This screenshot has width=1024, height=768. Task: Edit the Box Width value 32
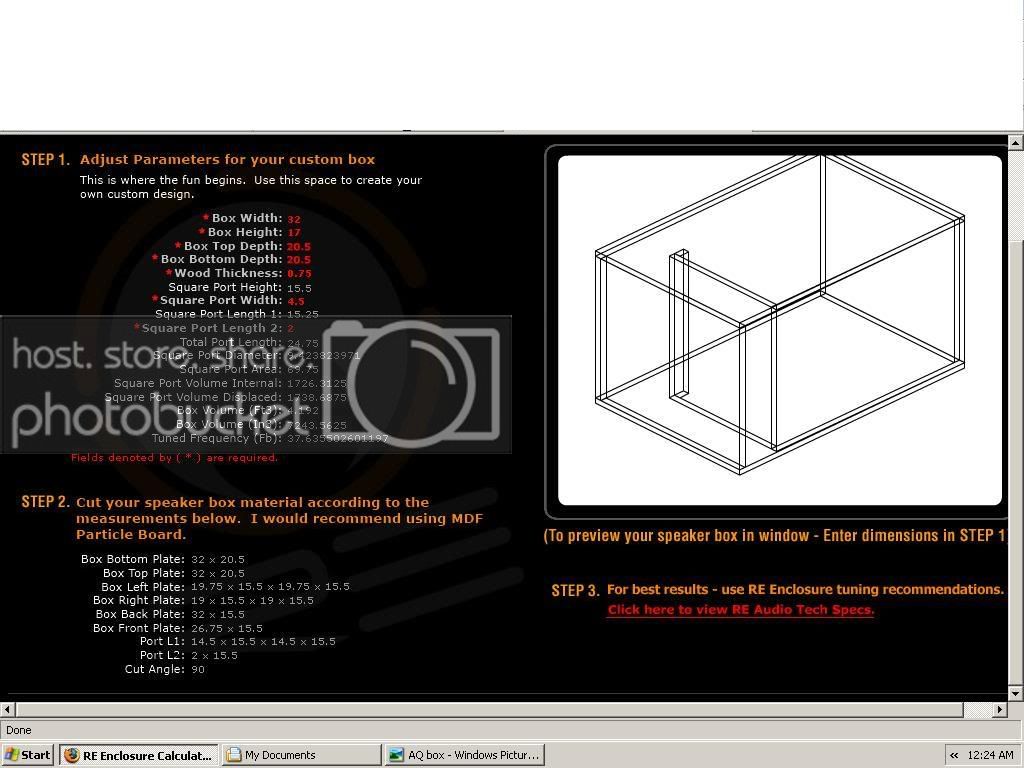pyautogui.click(x=294, y=219)
